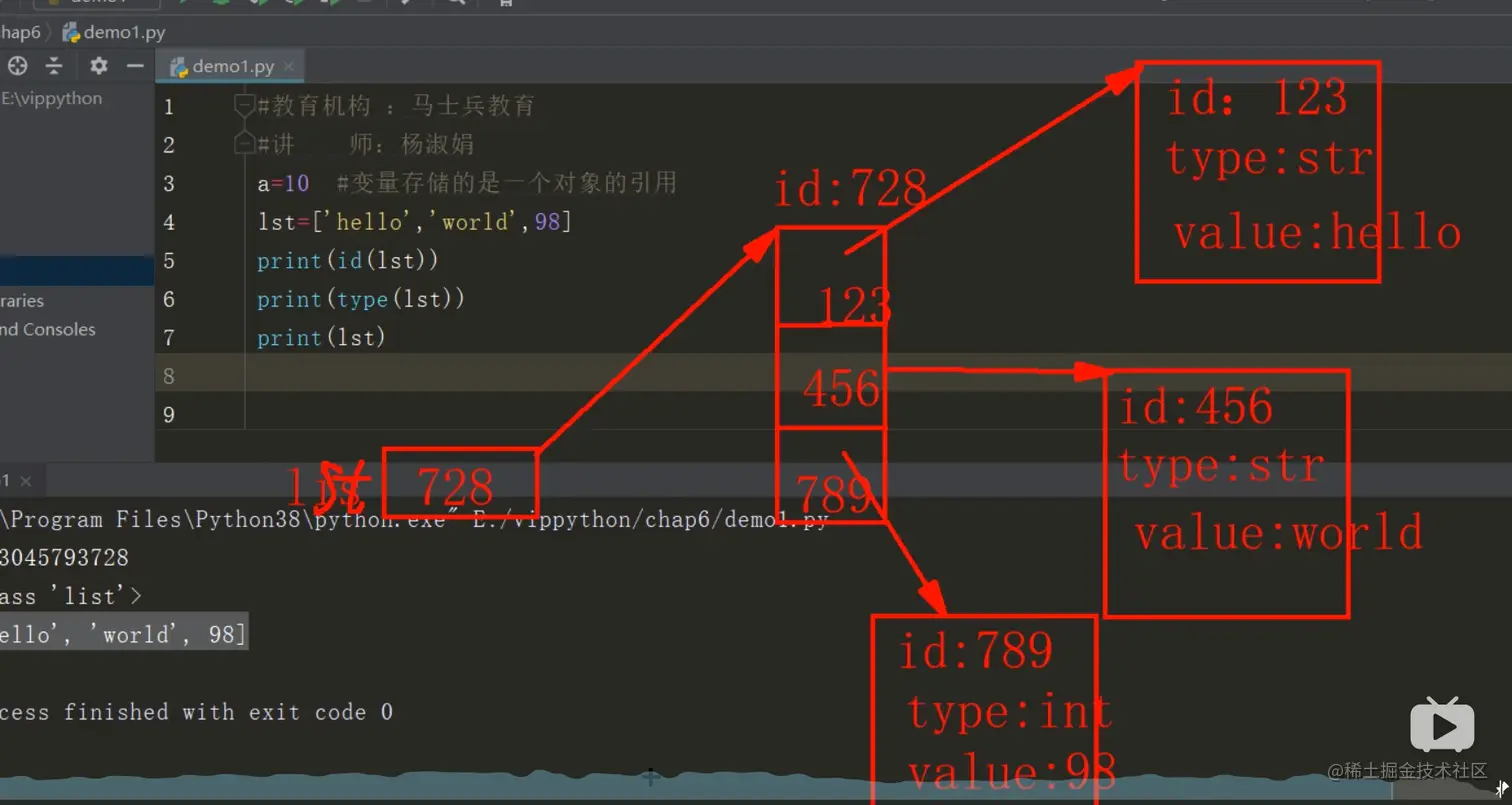Click 'finished with exit code 0' message
Image resolution: width=1512 pixels, height=805 pixels.
pos(228,712)
